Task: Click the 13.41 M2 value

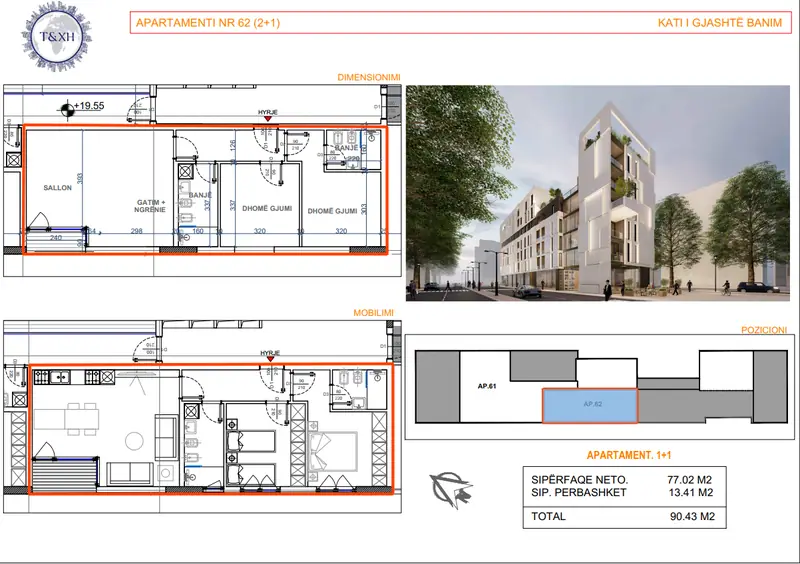Action: (691, 493)
